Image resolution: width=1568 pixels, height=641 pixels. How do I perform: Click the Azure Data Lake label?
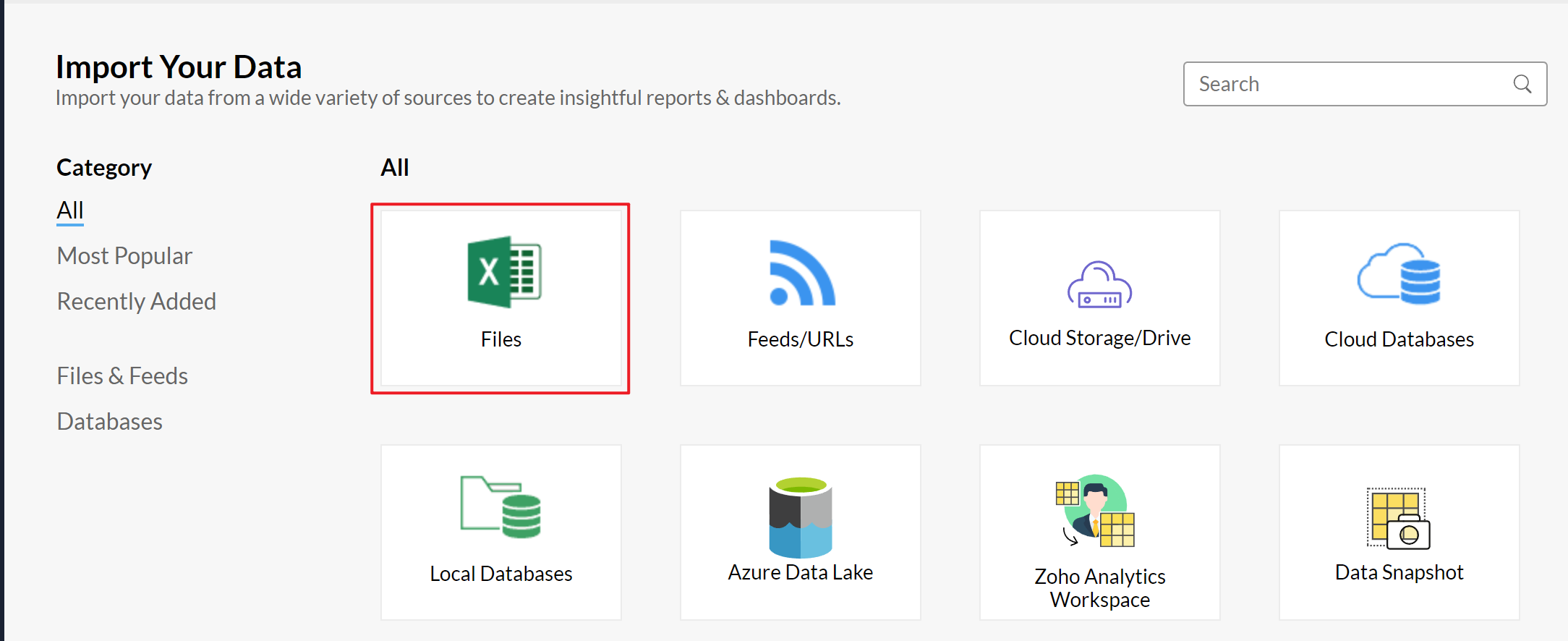[801, 572]
